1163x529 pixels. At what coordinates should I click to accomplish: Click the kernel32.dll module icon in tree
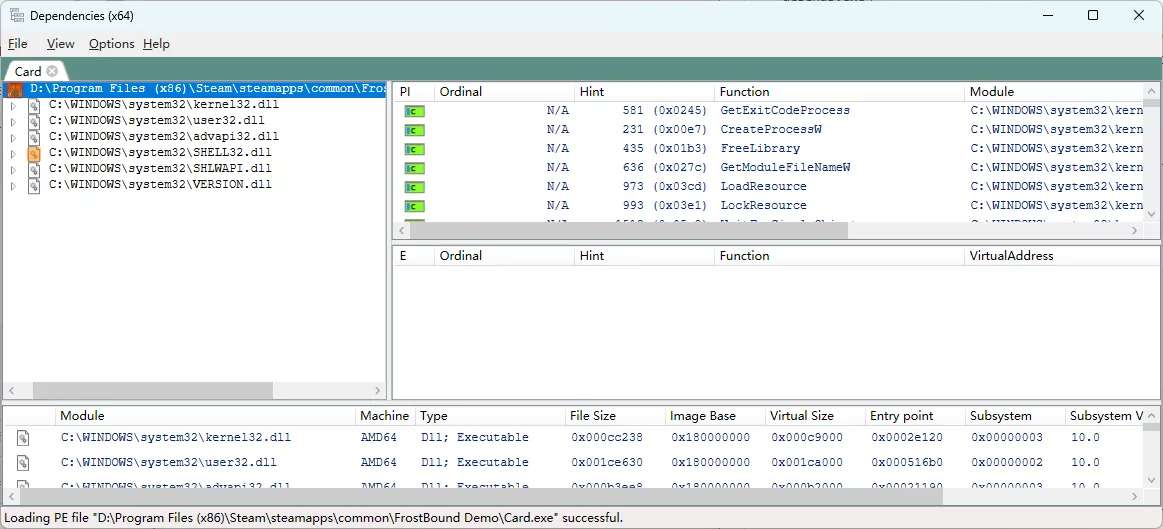point(34,105)
